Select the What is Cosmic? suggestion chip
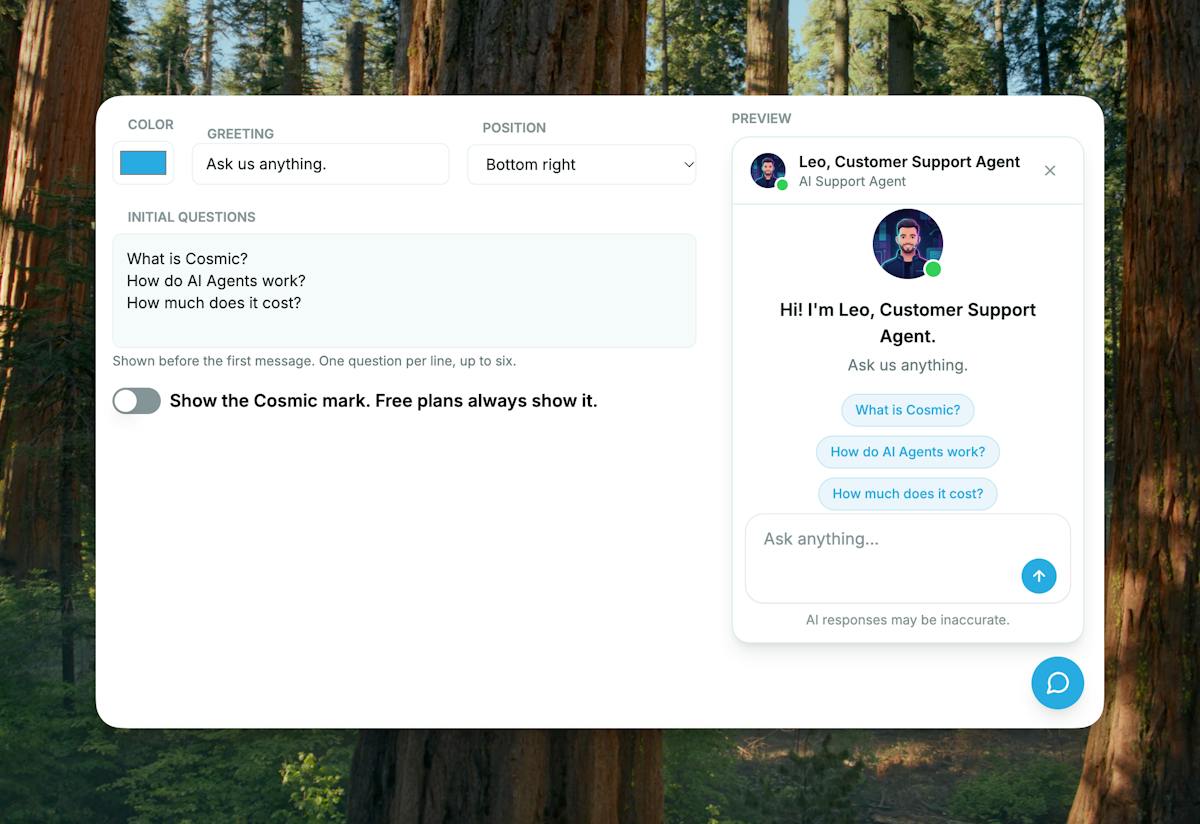The image size is (1200, 824). (908, 410)
